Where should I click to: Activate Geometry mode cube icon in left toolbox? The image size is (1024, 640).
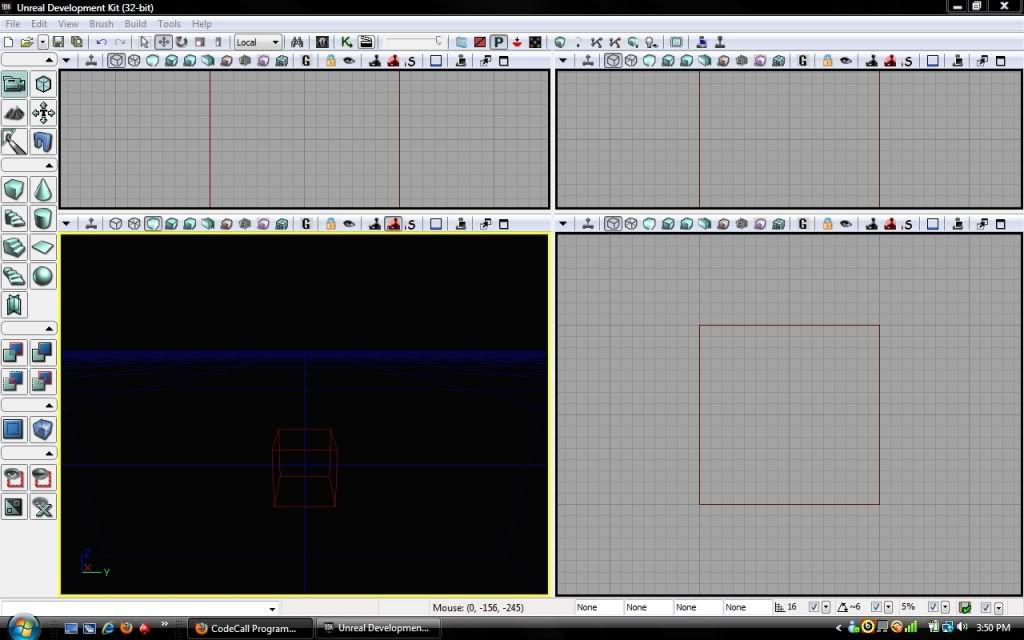coord(43,84)
